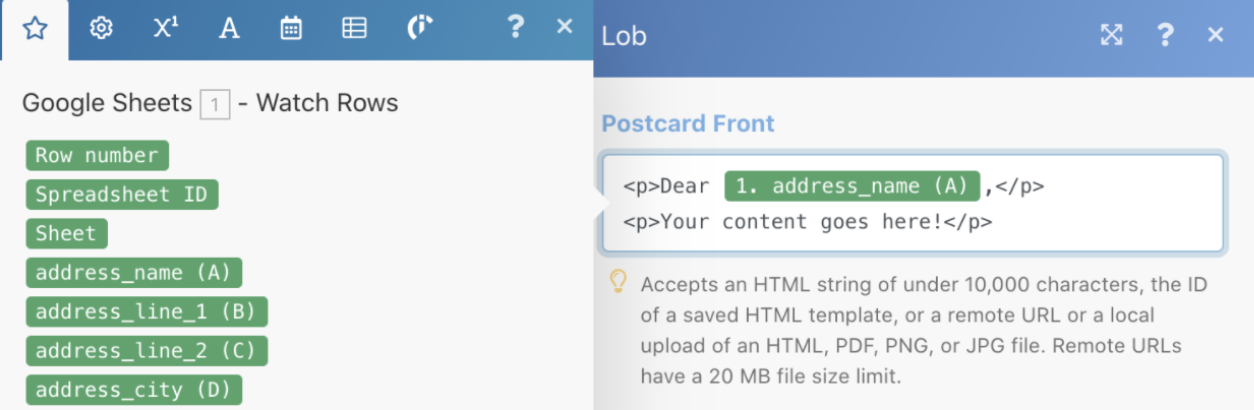Pick address_name (A) from the variable list

click(x=133, y=272)
